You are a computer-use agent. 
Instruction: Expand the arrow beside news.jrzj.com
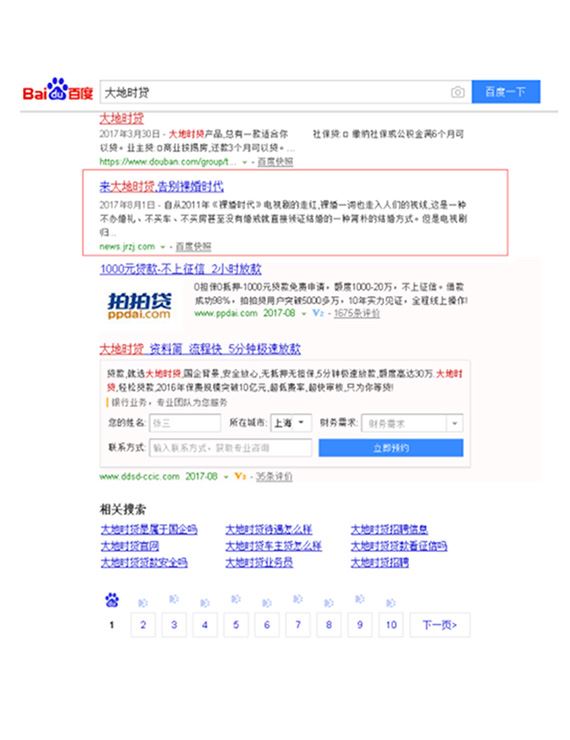pos(162,247)
